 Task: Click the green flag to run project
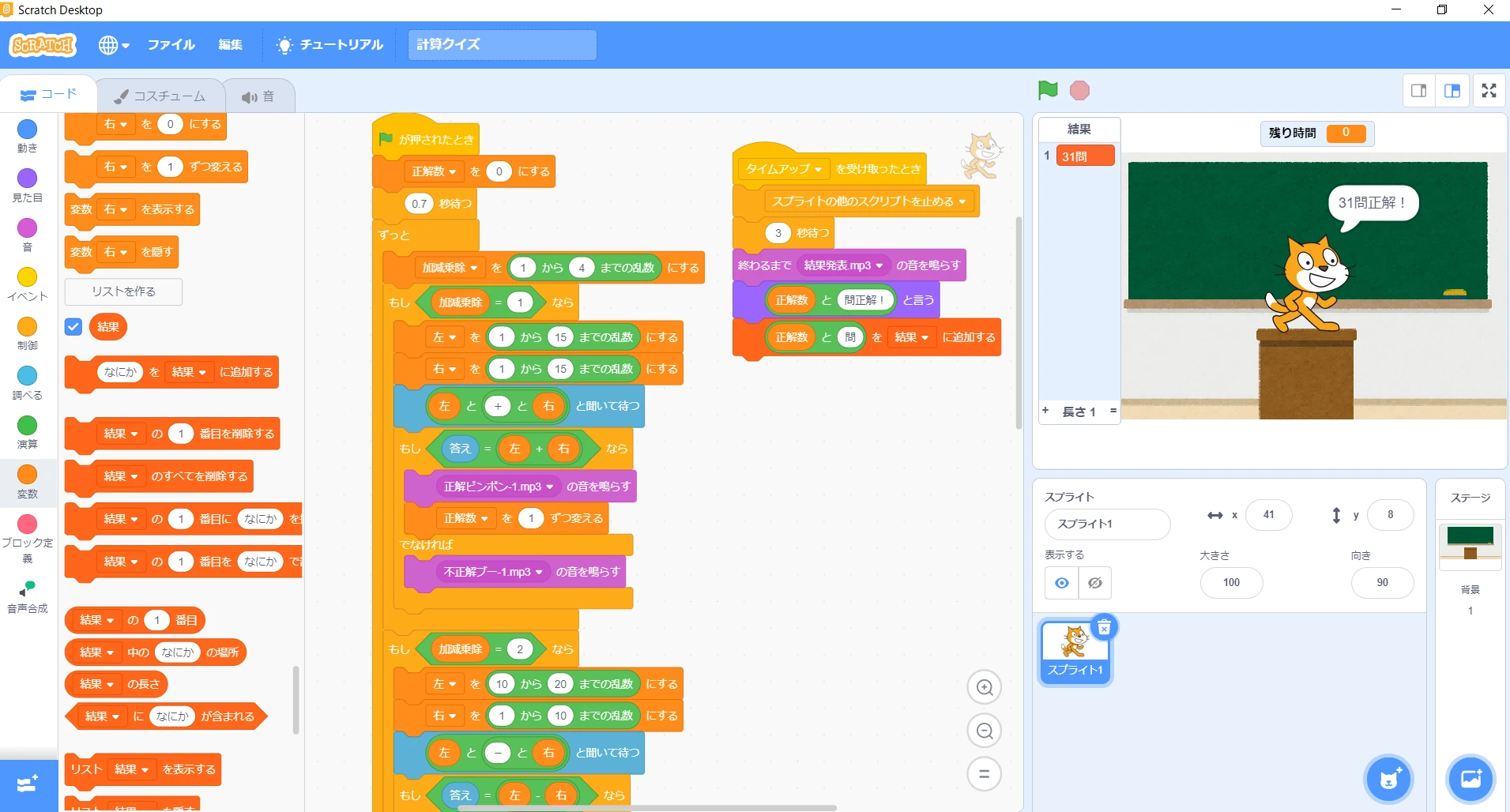click(x=1048, y=91)
